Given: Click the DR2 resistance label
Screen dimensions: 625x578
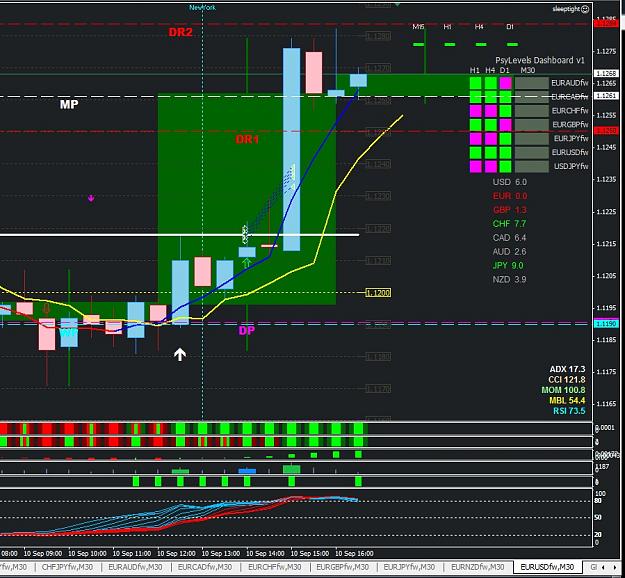Looking at the screenshot, I should point(180,32).
